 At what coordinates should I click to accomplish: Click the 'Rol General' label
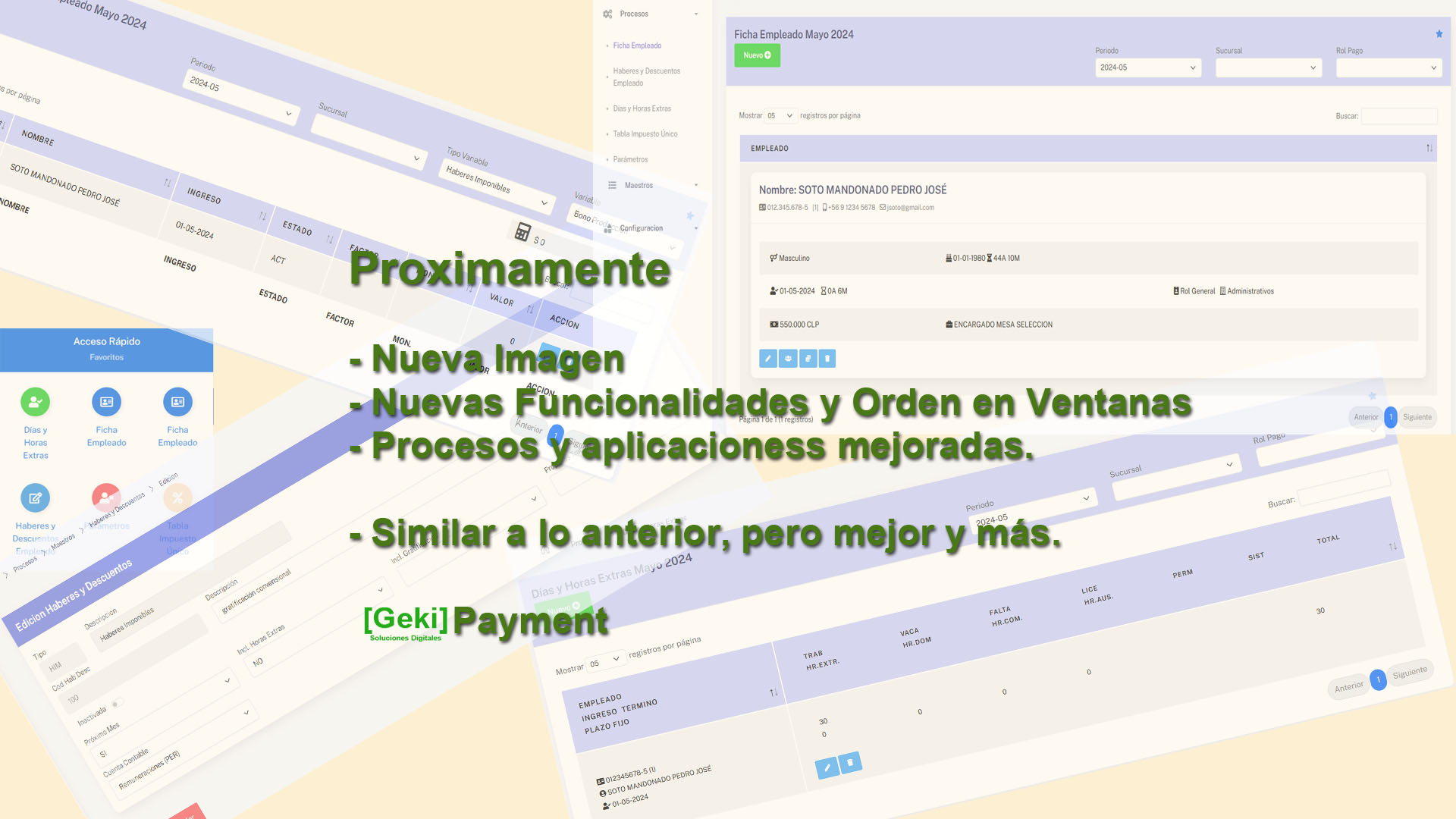point(1197,291)
